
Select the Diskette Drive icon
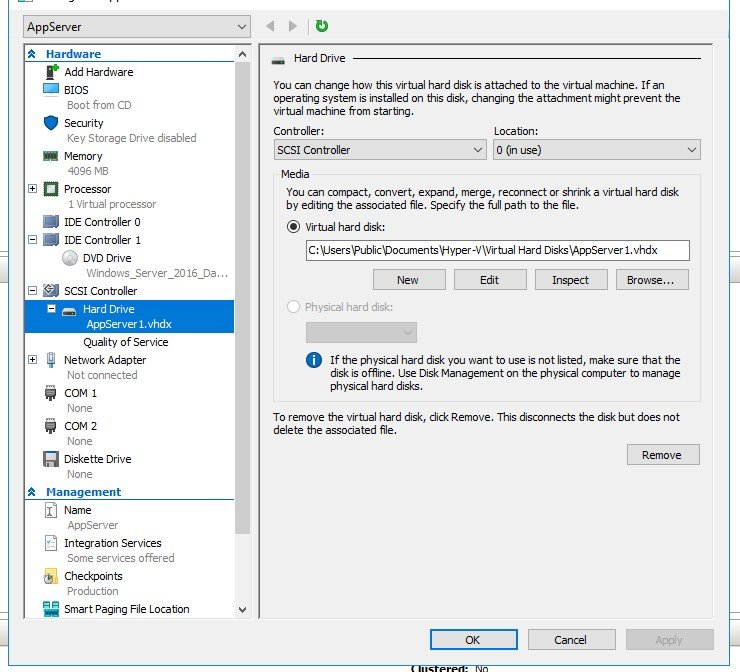(51, 459)
